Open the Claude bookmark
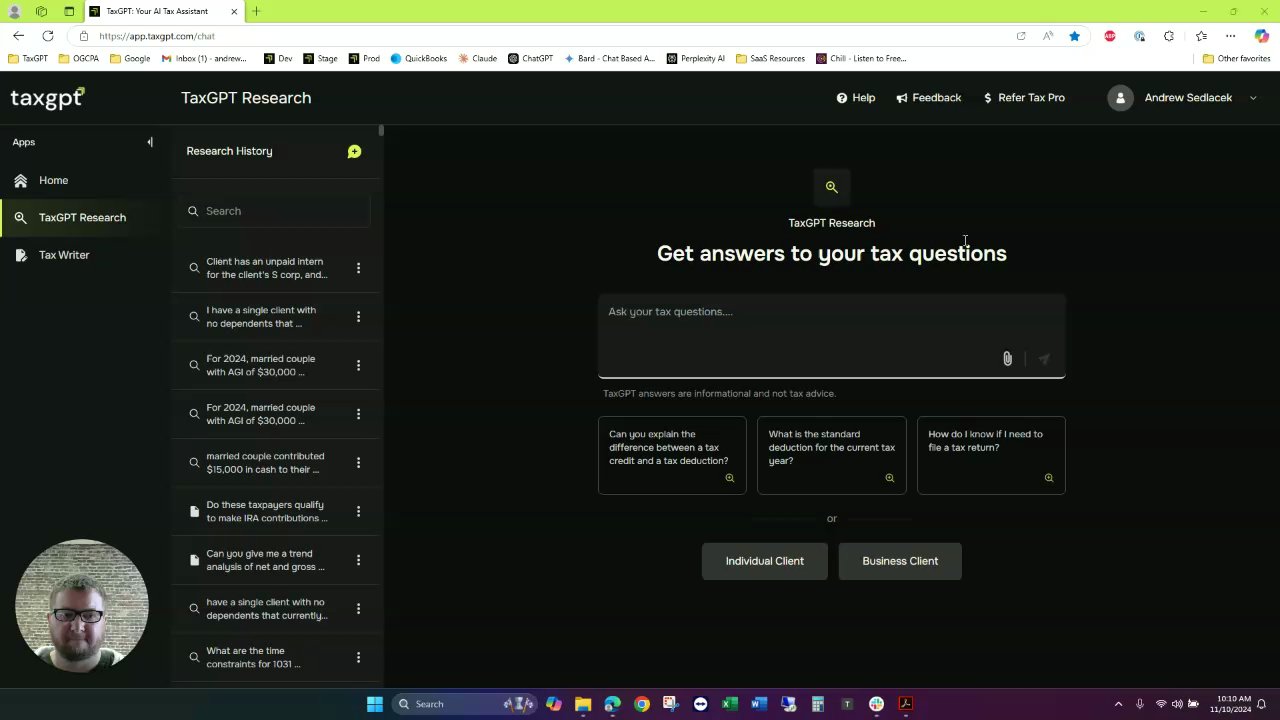Viewport: 1280px width, 720px height. tap(478, 58)
